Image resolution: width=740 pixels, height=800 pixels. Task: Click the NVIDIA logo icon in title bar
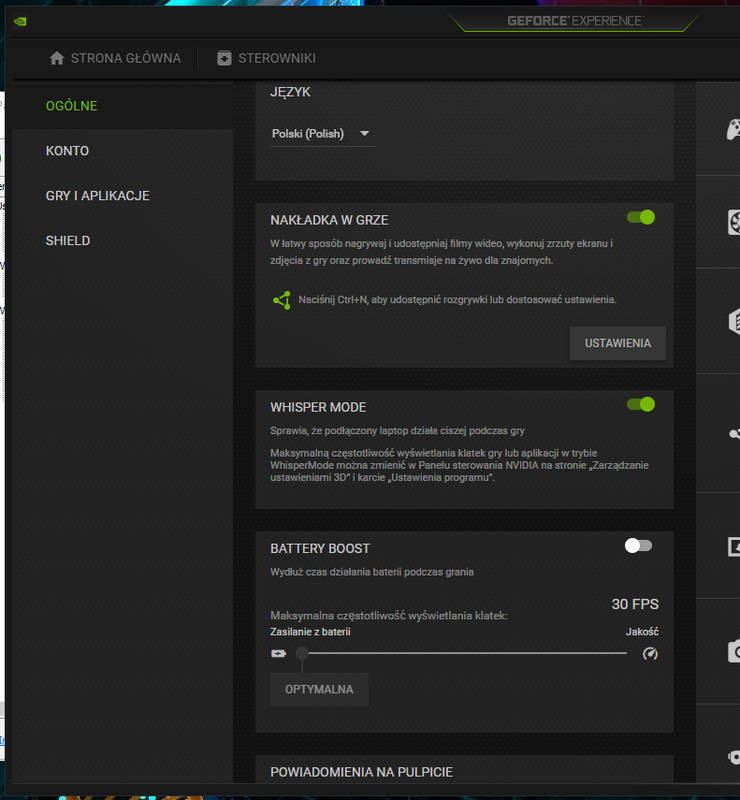(20, 21)
